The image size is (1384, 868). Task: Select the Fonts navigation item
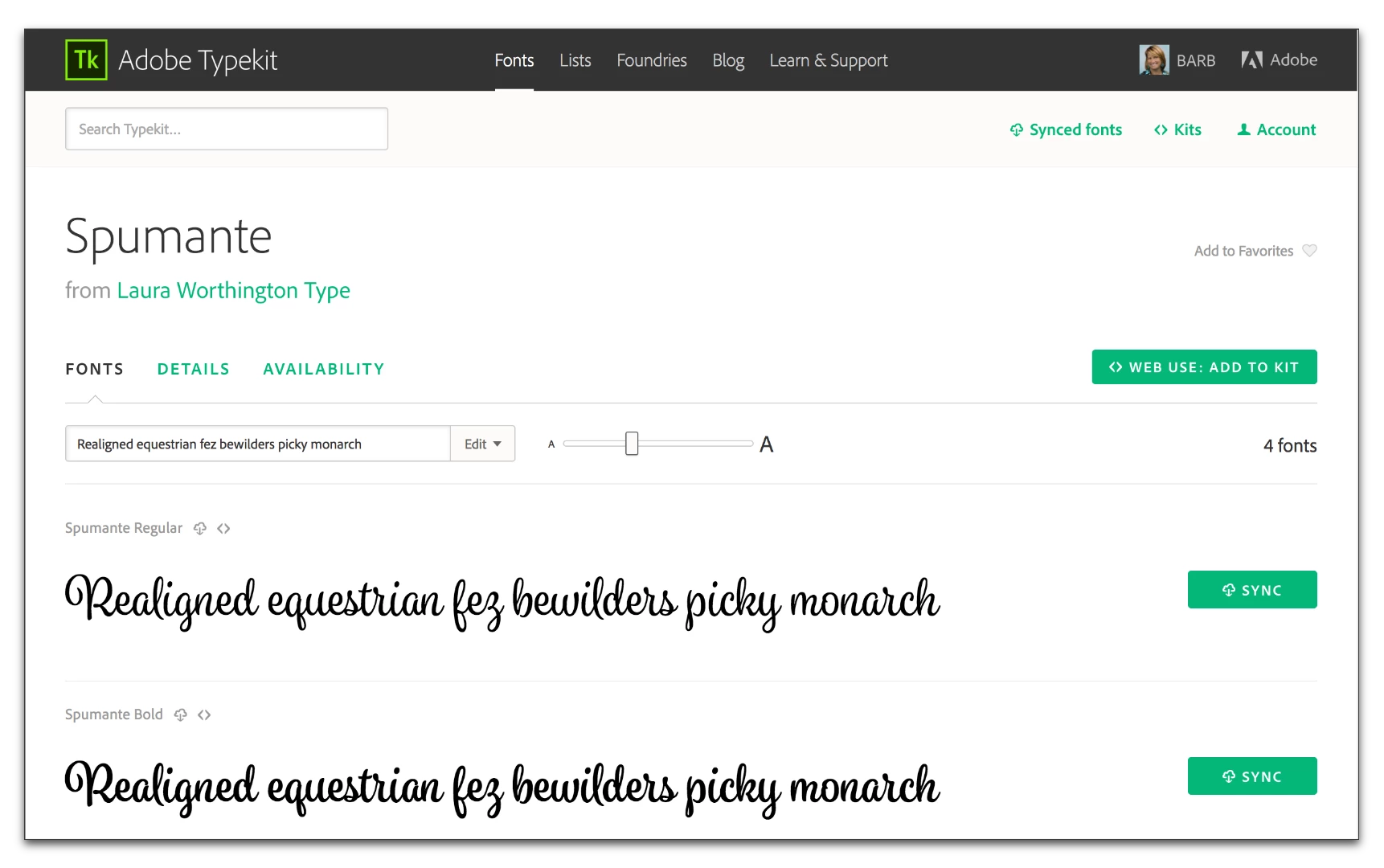pyautogui.click(x=514, y=60)
